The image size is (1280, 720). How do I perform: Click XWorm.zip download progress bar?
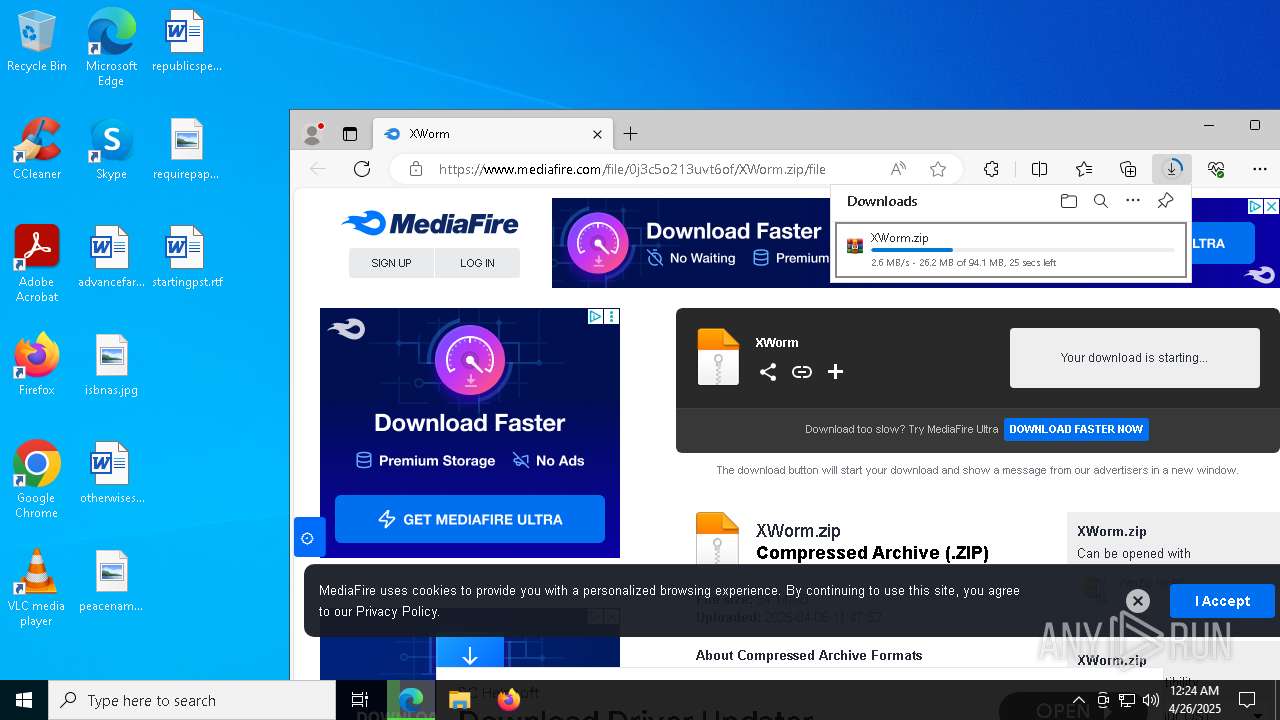[x=1022, y=250]
